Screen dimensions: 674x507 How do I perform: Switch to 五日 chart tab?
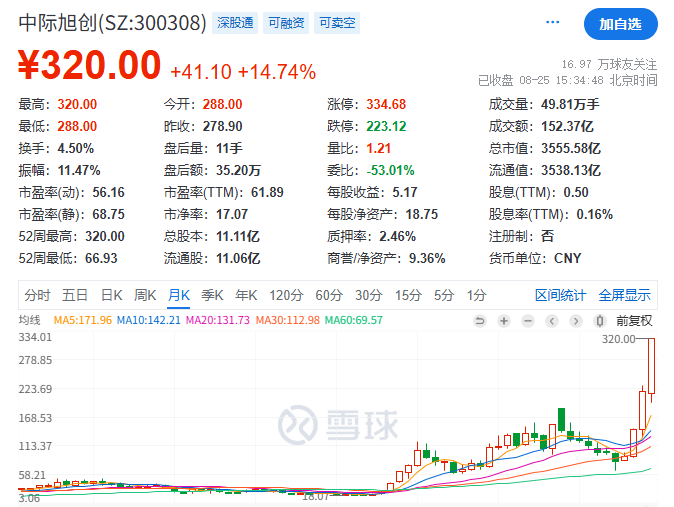(75, 295)
